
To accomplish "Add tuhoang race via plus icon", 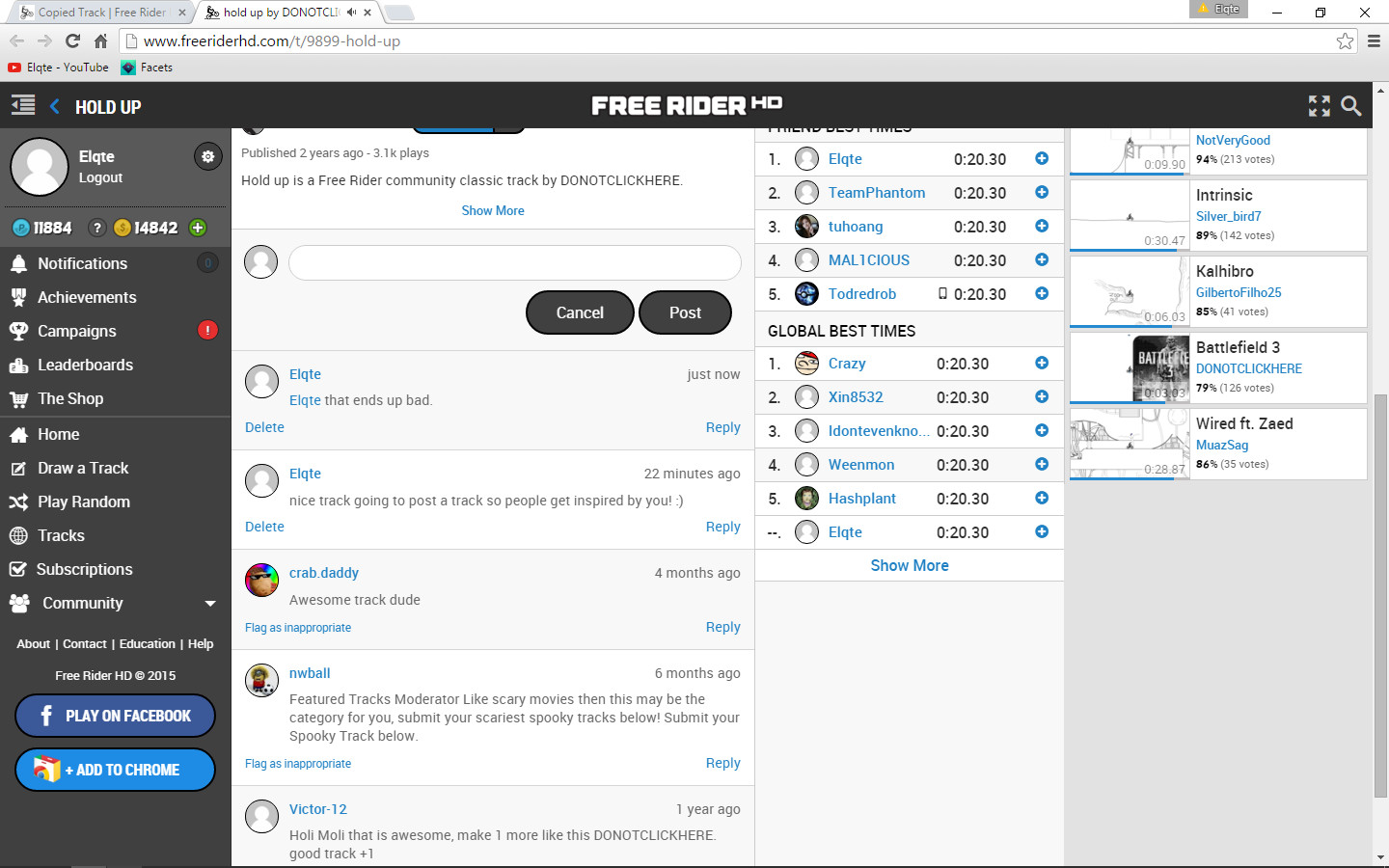I will coord(1042,226).
